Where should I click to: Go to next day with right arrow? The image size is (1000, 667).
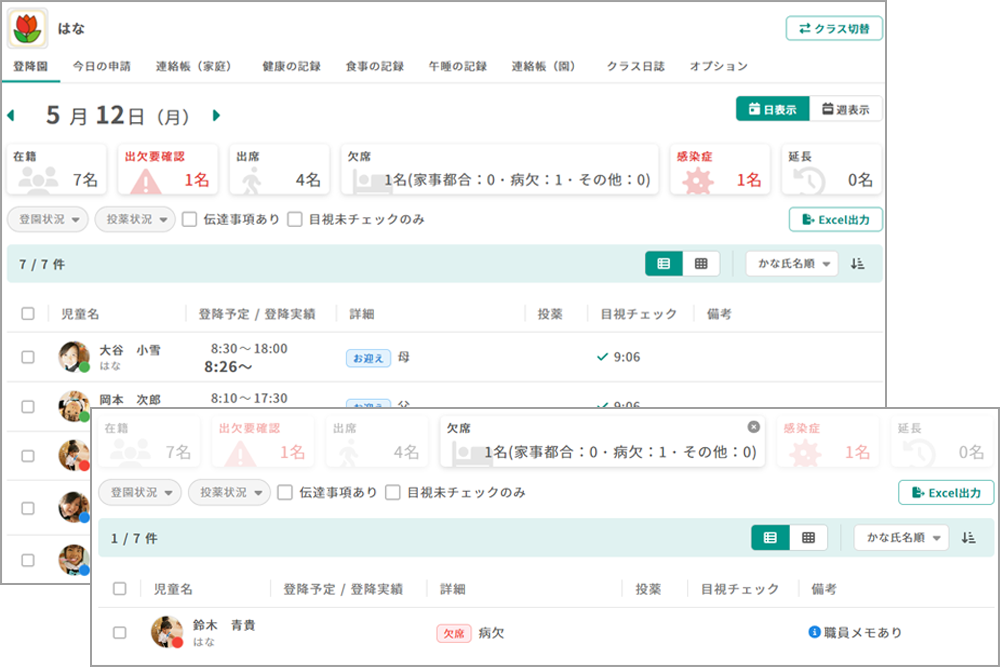coord(216,116)
